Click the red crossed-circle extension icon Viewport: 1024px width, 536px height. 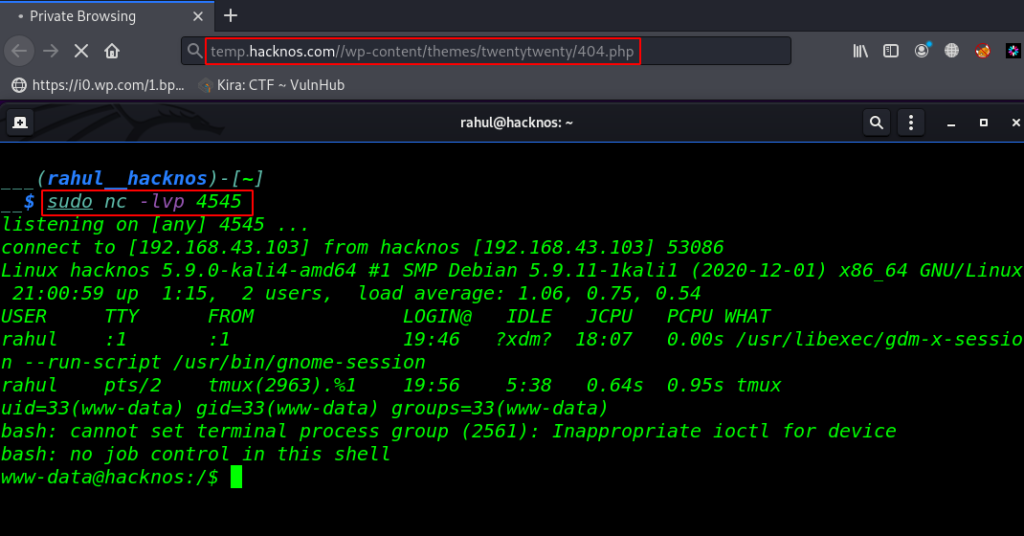click(x=982, y=51)
